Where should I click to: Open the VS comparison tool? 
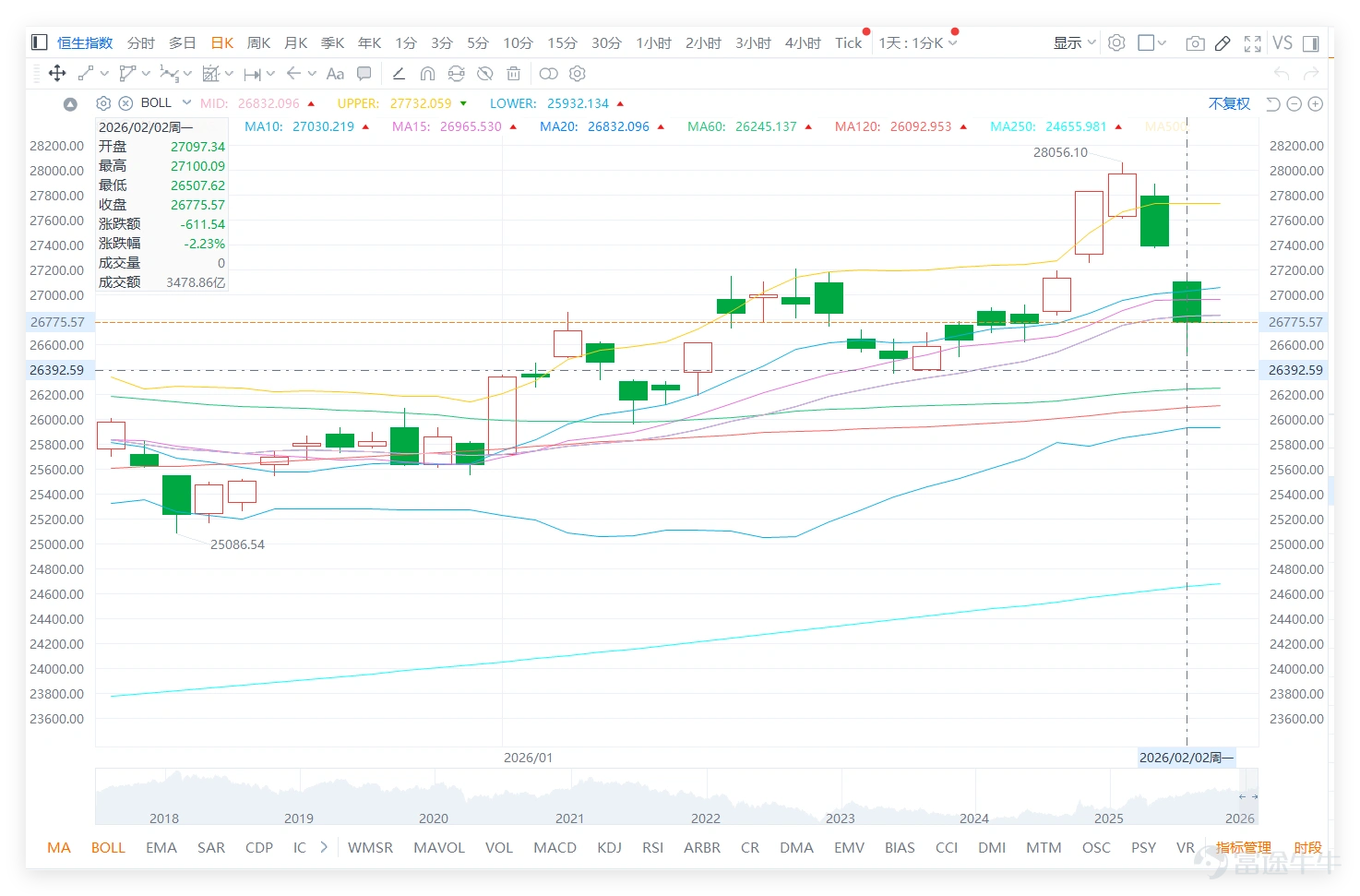[1282, 43]
